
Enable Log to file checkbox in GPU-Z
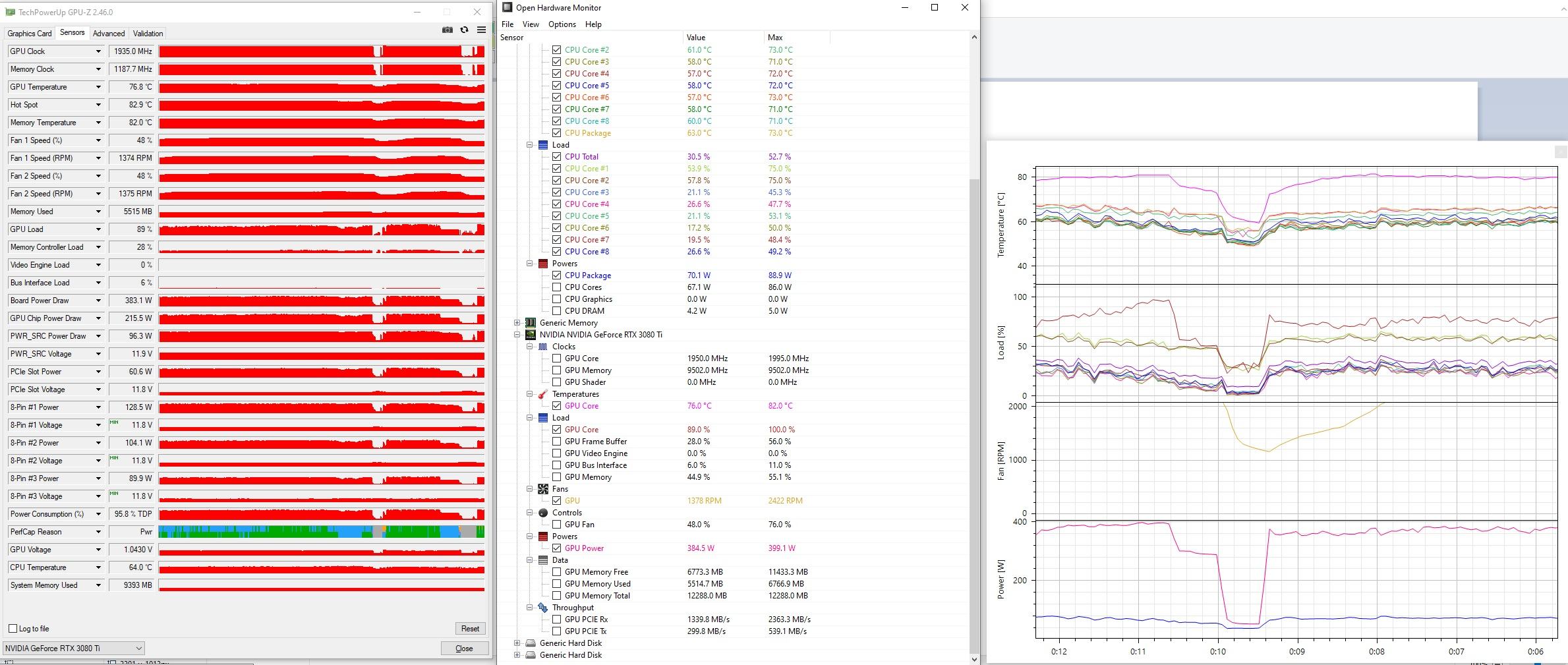pos(13,629)
